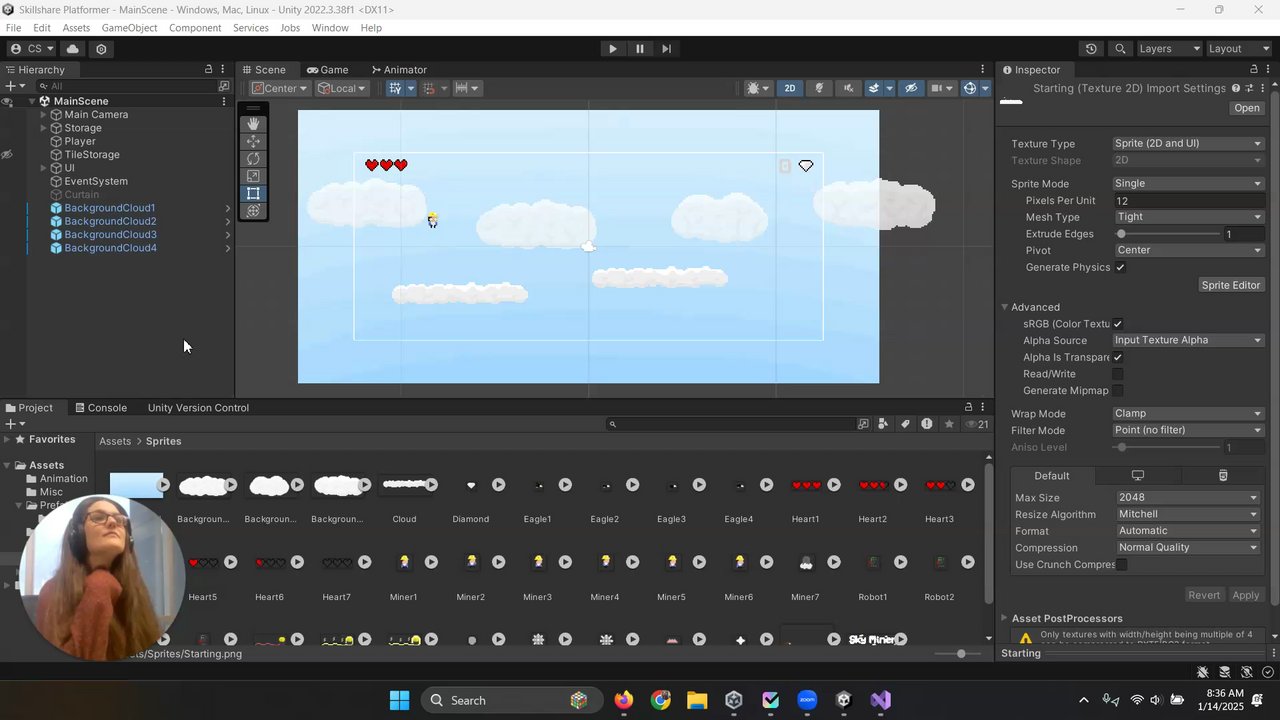
Task: Click the Sprite Editor button
Action: point(1230,285)
